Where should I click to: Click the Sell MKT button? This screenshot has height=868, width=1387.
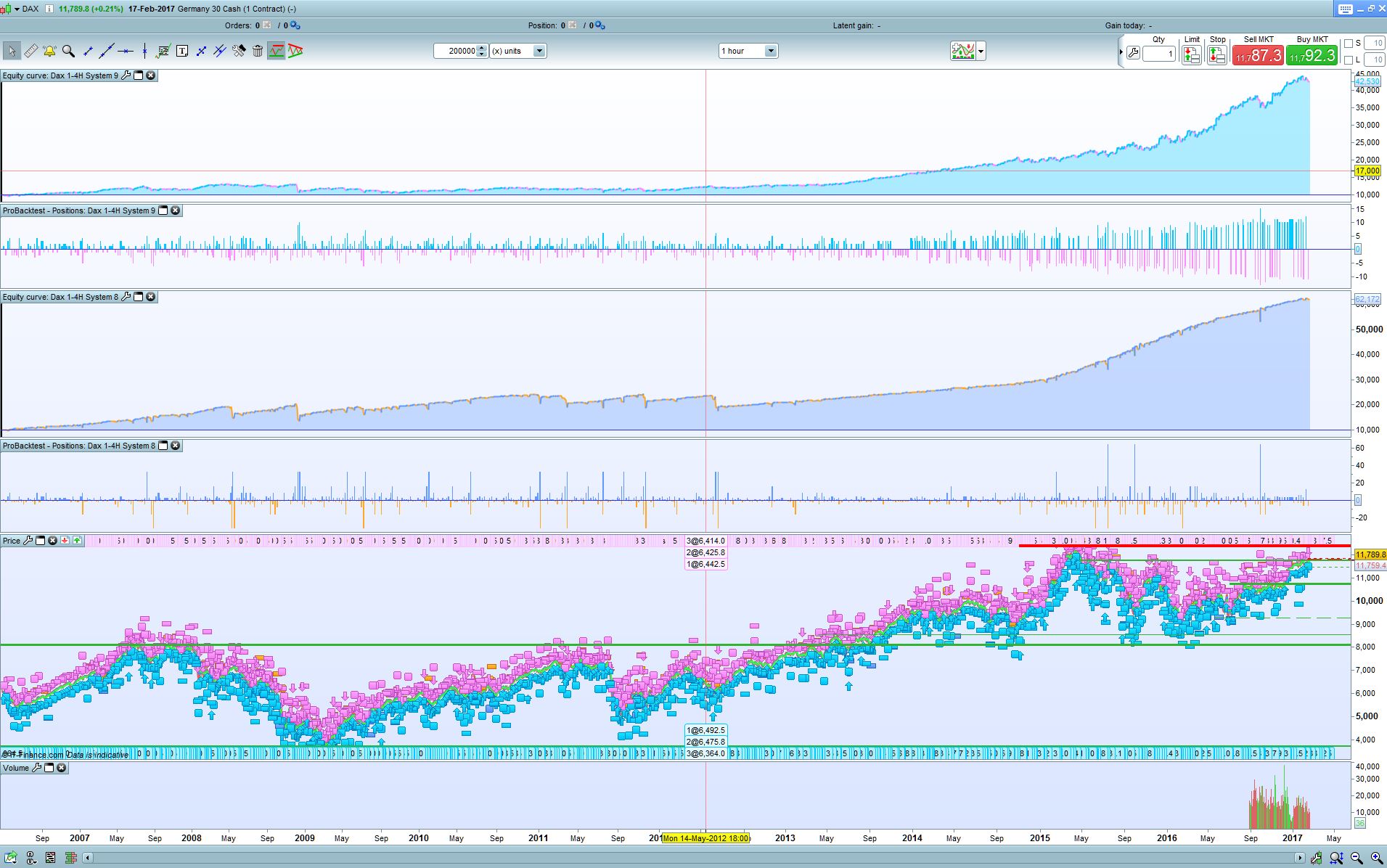(1258, 55)
